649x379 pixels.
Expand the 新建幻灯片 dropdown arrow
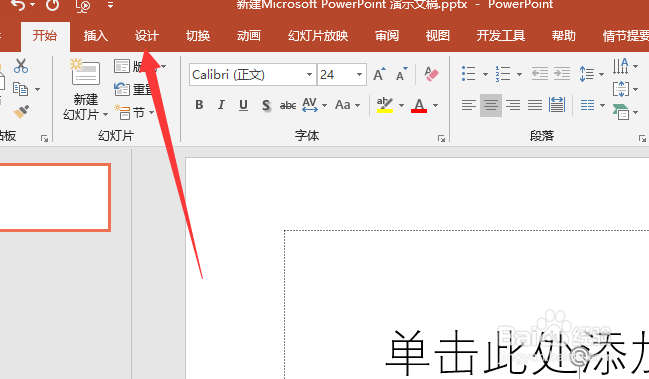point(105,115)
